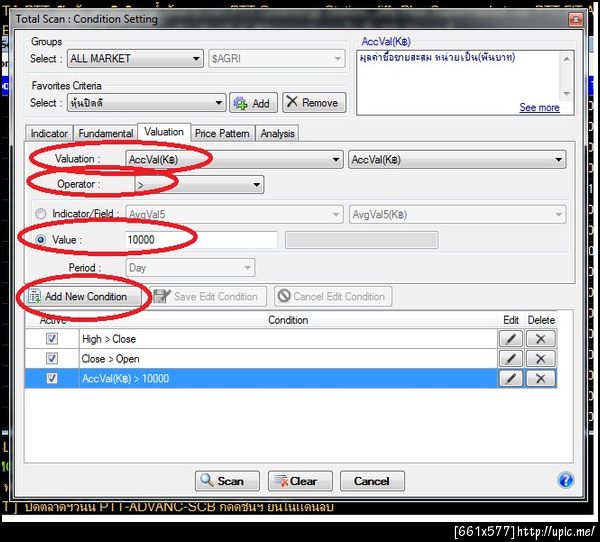Image resolution: width=600 pixels, height=542 pixels.
Task: Run the Scan button
Action: [227, 481]
